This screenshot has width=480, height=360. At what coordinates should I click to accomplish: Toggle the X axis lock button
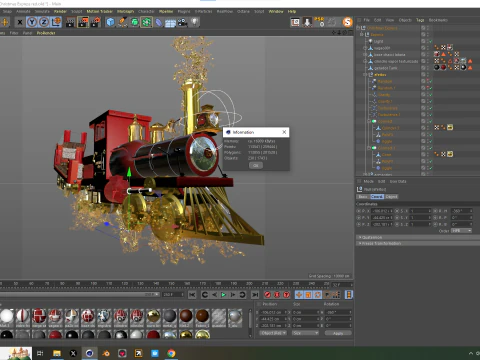coord(20,22)
